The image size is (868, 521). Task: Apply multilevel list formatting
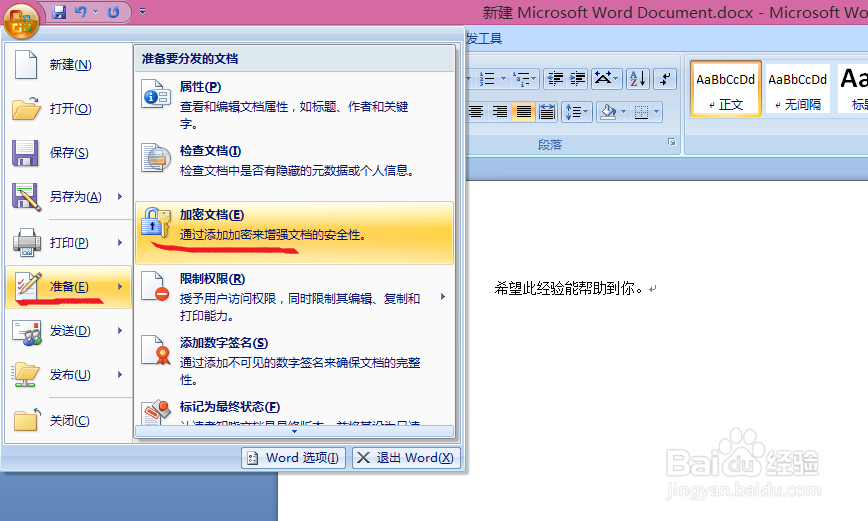pyautogui.click(x=521, y=79)
